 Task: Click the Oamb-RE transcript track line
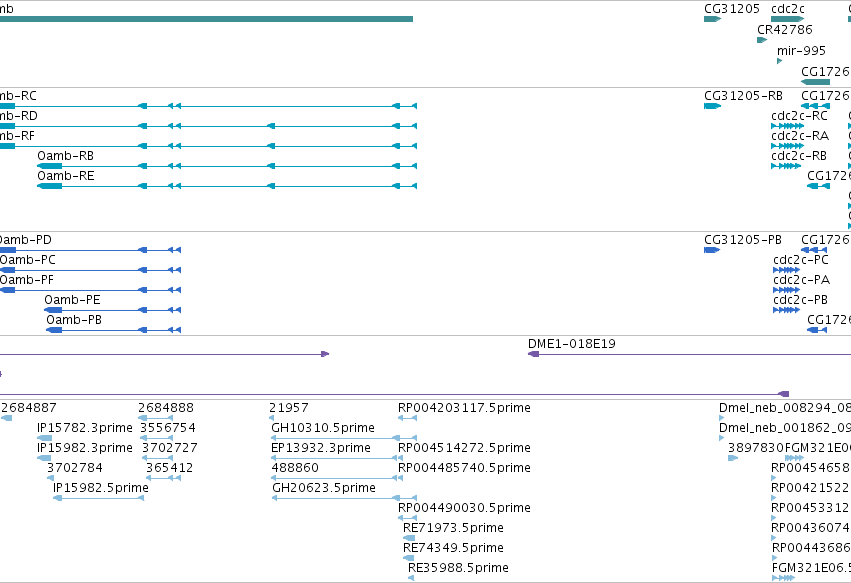pyautogui.click(x=227, y=186)
